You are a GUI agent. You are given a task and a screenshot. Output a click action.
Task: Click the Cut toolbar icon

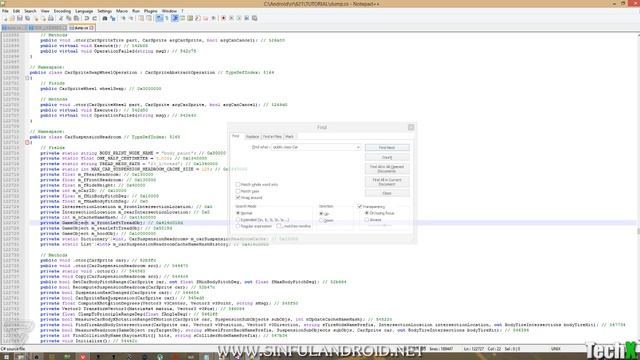point(61,18)
